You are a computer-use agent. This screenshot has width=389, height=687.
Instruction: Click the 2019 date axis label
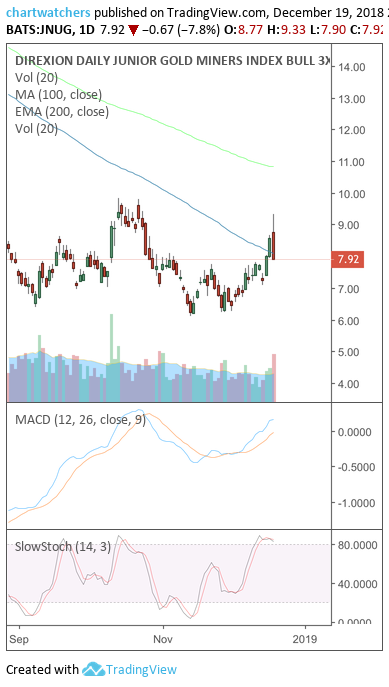[x=305, y=639]
